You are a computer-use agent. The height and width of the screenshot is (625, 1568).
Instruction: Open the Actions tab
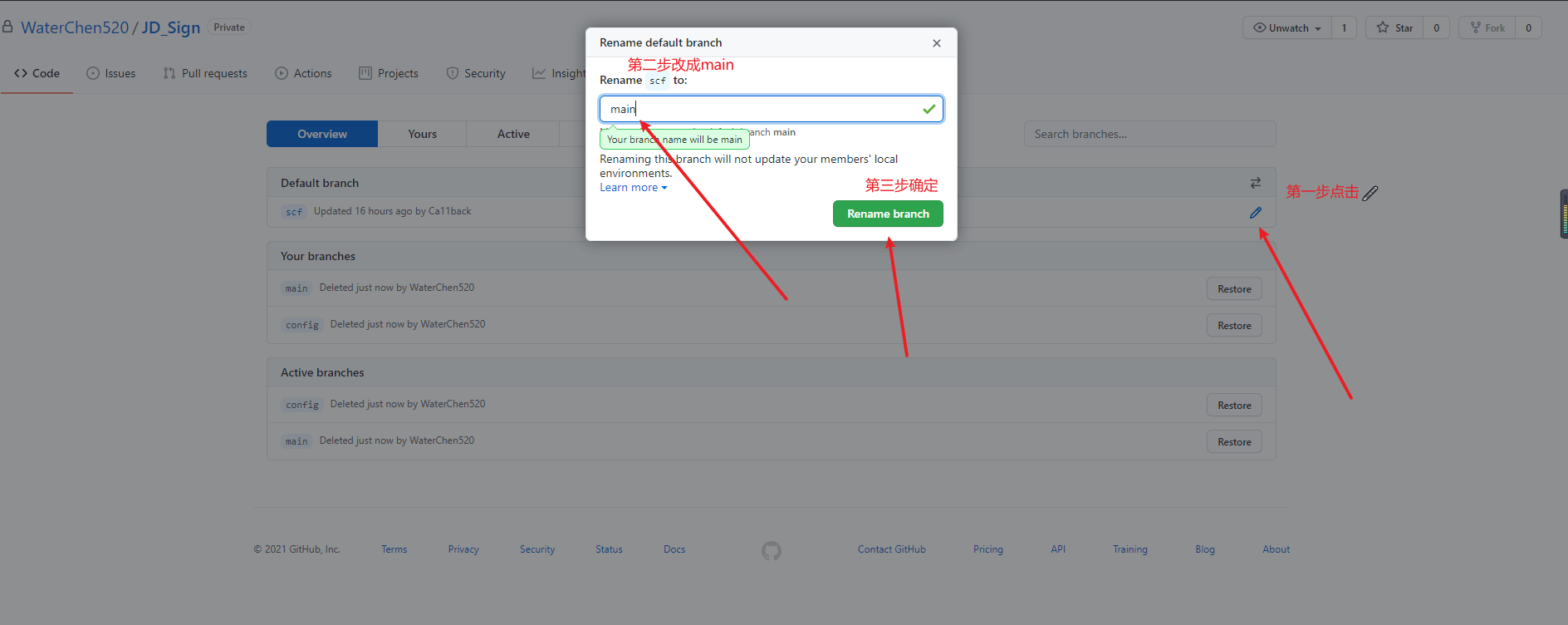click(303, 73)
